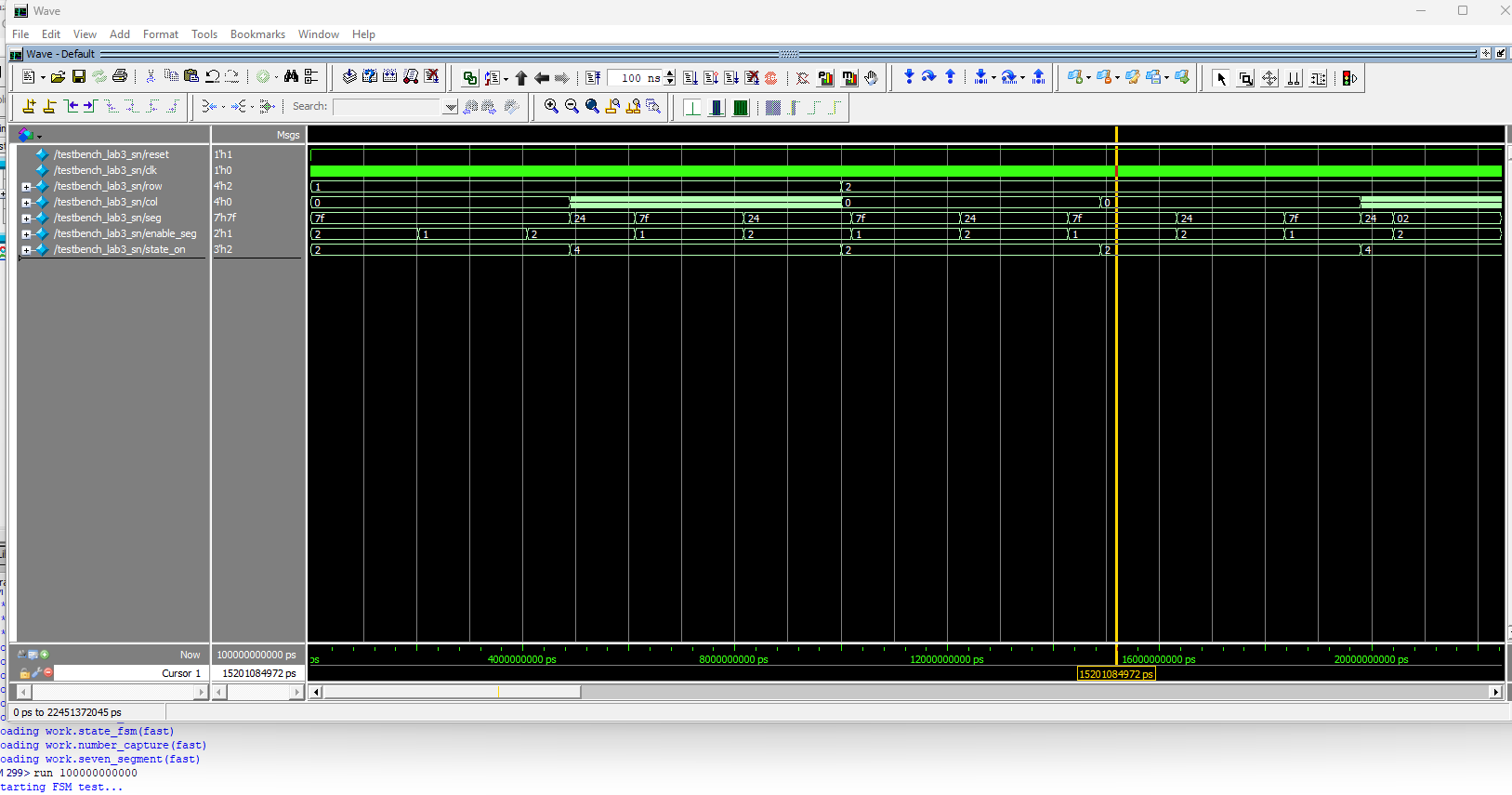Viewport: 1512px width, 795px height.
Task: Click the Zoom Out magnifier icon
Action: click(x=572, y=107)
